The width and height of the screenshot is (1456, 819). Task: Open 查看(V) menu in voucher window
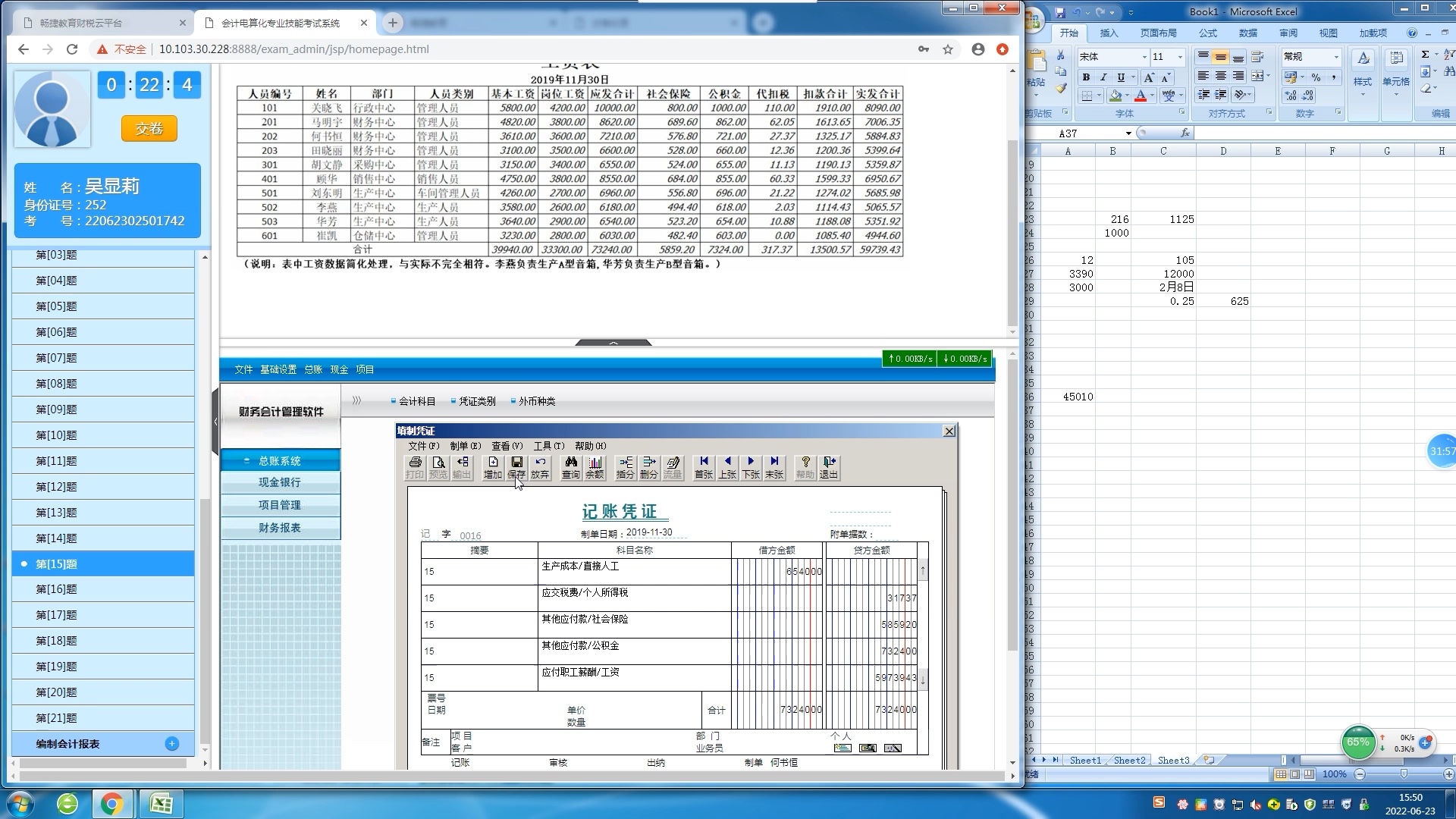pos(507,446)
